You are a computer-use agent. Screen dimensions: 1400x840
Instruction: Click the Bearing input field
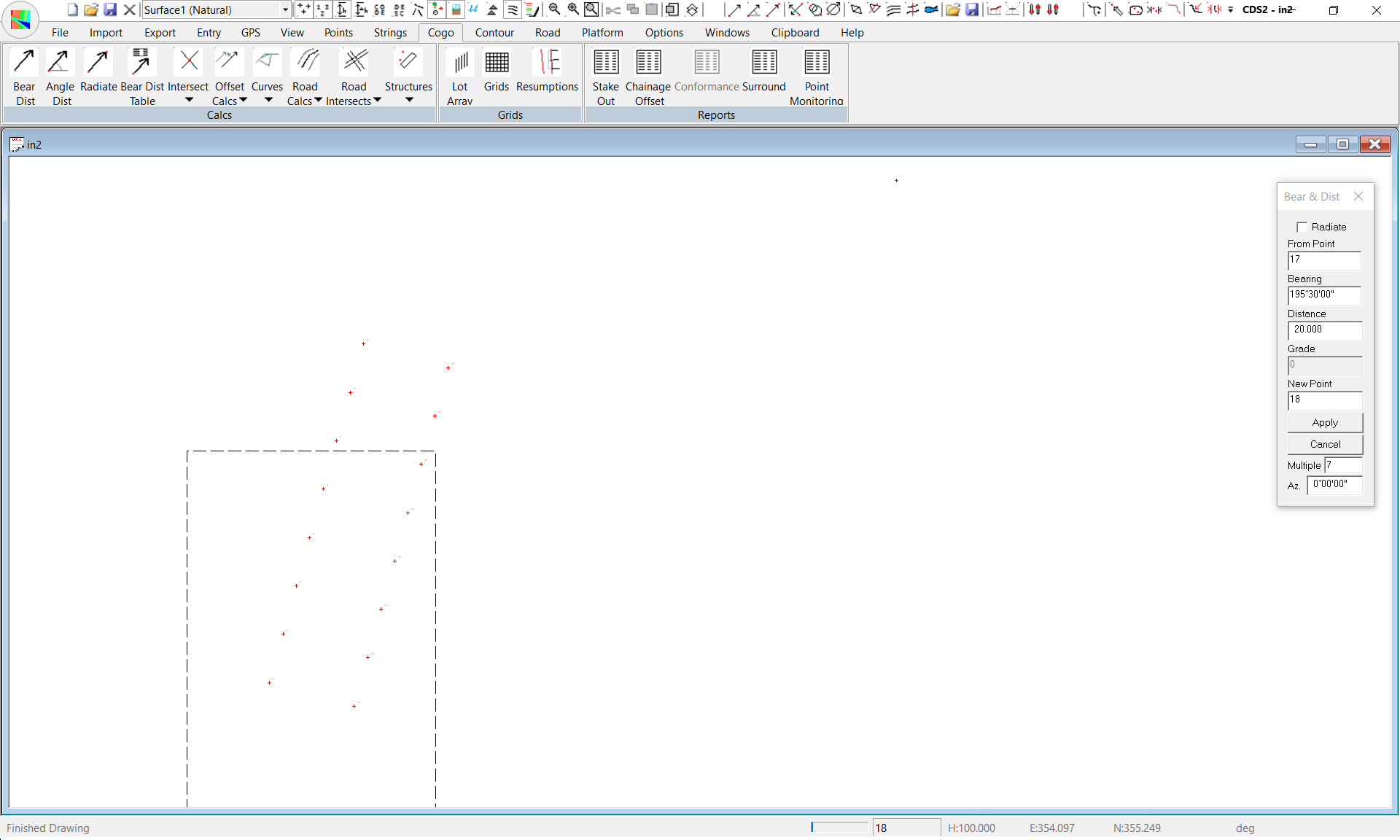point(1324,295)
